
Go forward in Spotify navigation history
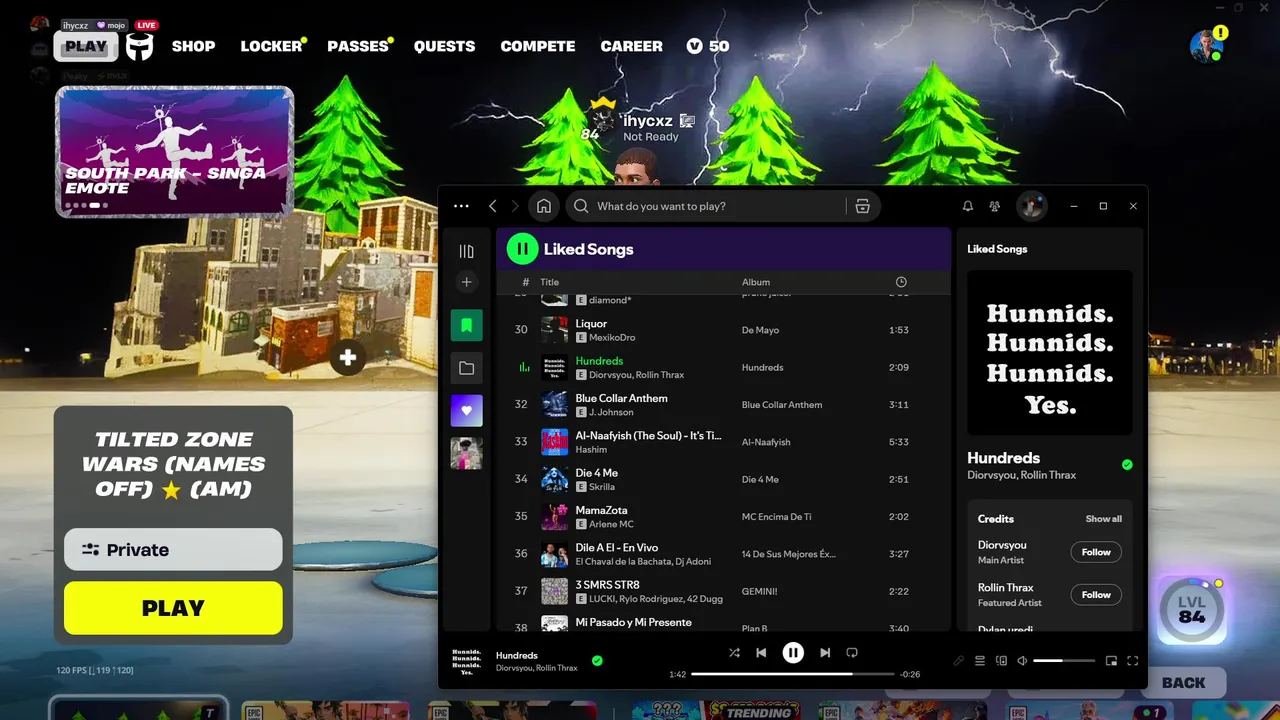tap(515, 206)
